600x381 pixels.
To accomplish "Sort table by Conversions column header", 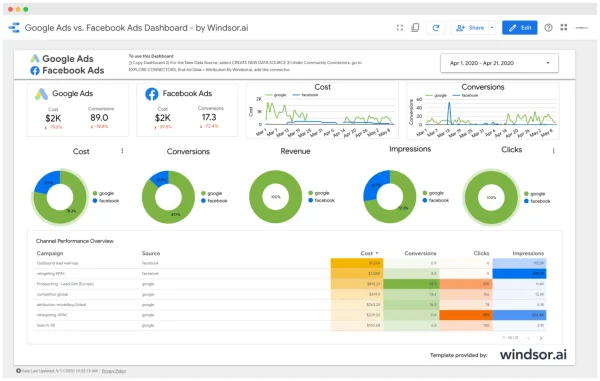I will (420, 253).
